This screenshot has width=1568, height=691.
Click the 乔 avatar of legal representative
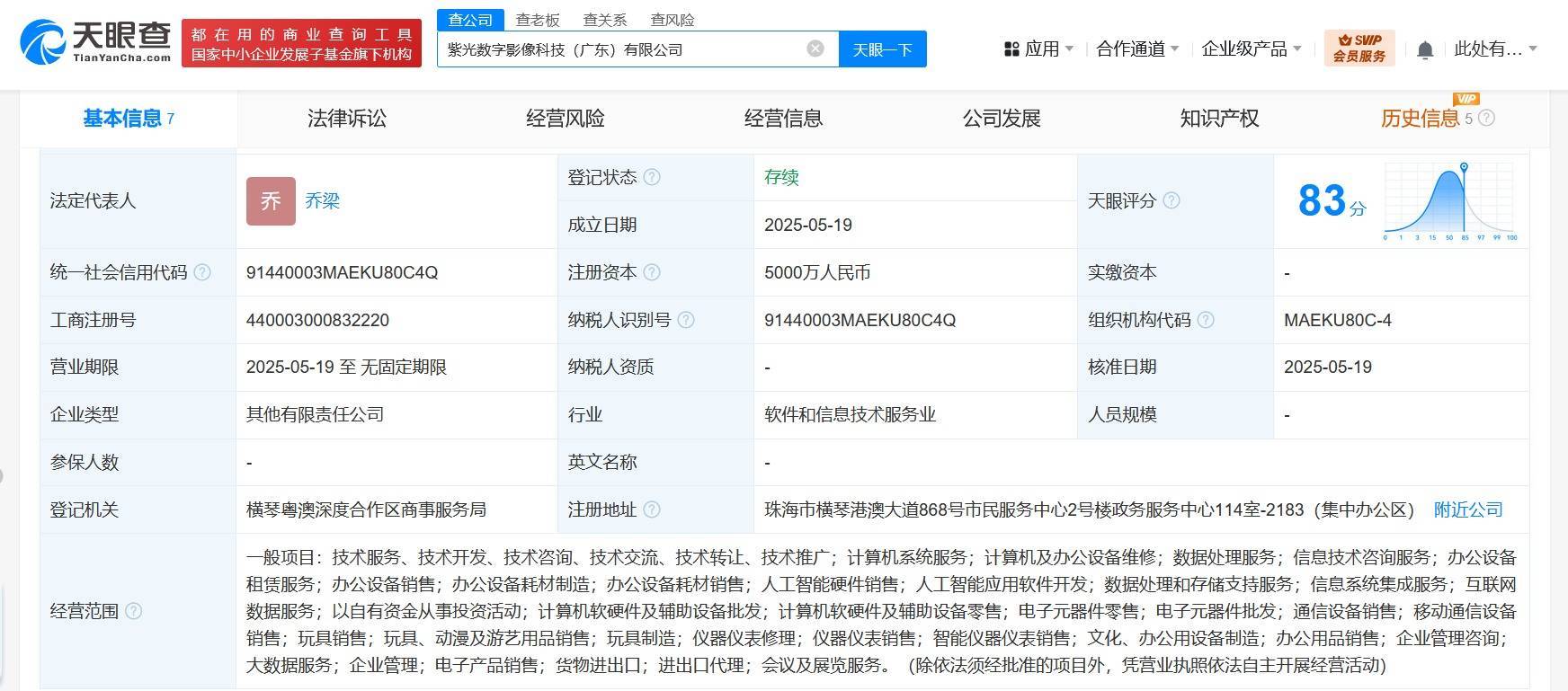point(271,201)
